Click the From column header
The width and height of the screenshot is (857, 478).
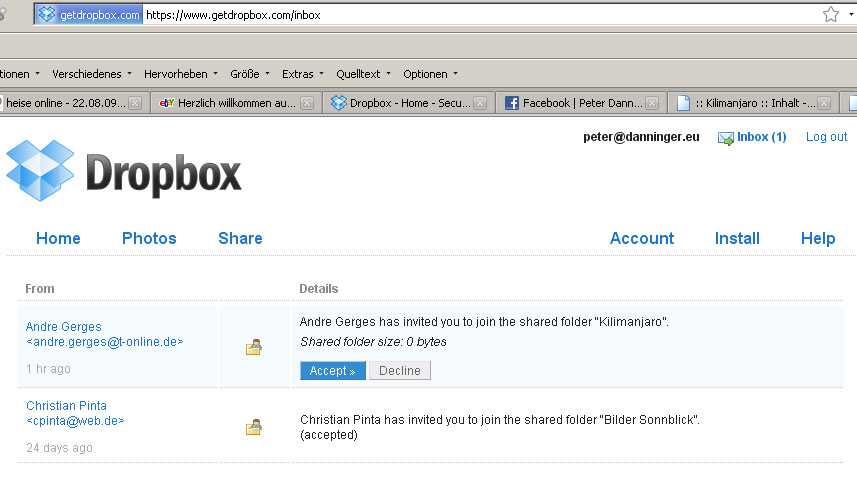pos(39,288)
